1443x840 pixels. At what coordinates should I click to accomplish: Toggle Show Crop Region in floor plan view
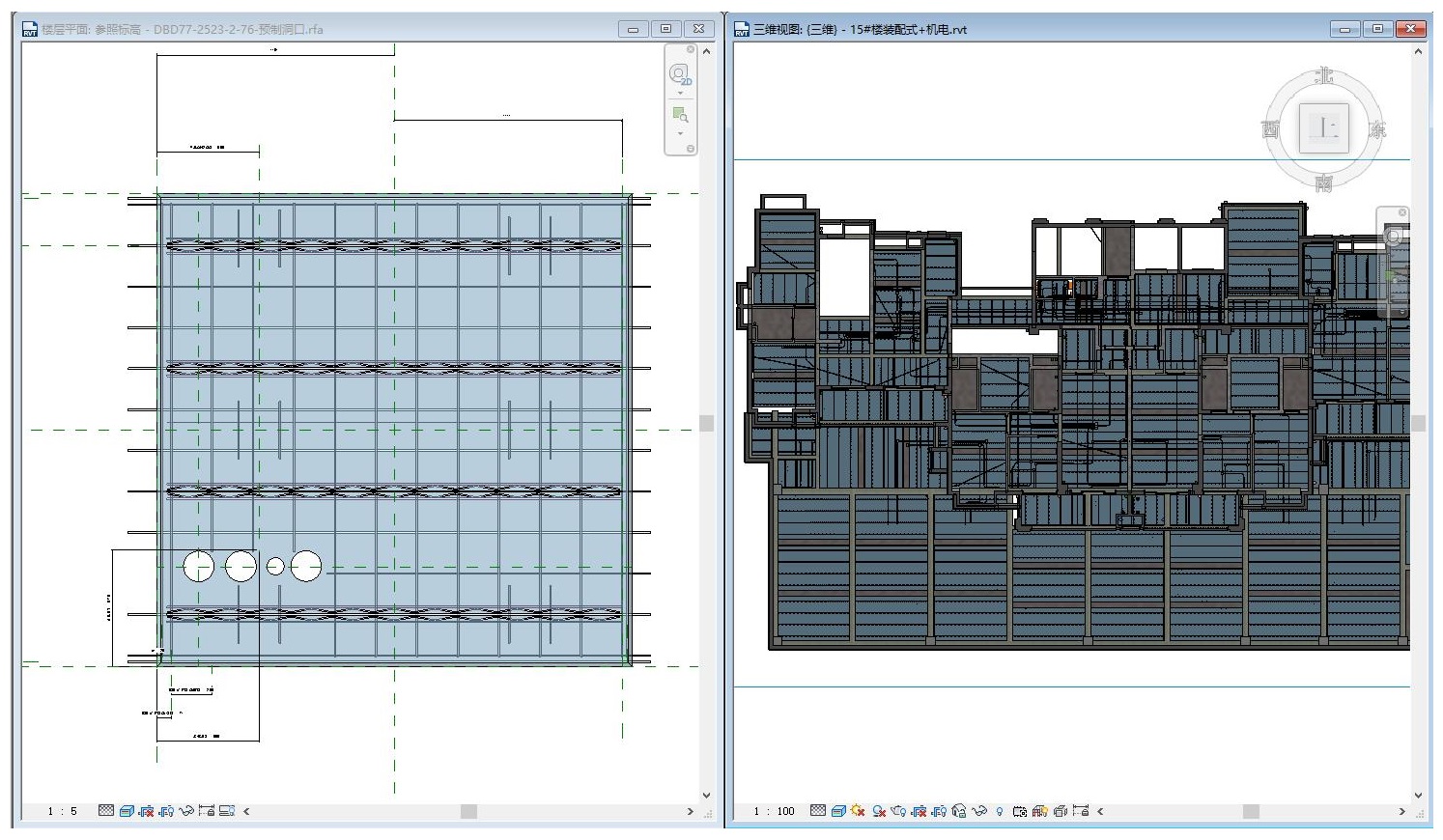pos(166,811)
